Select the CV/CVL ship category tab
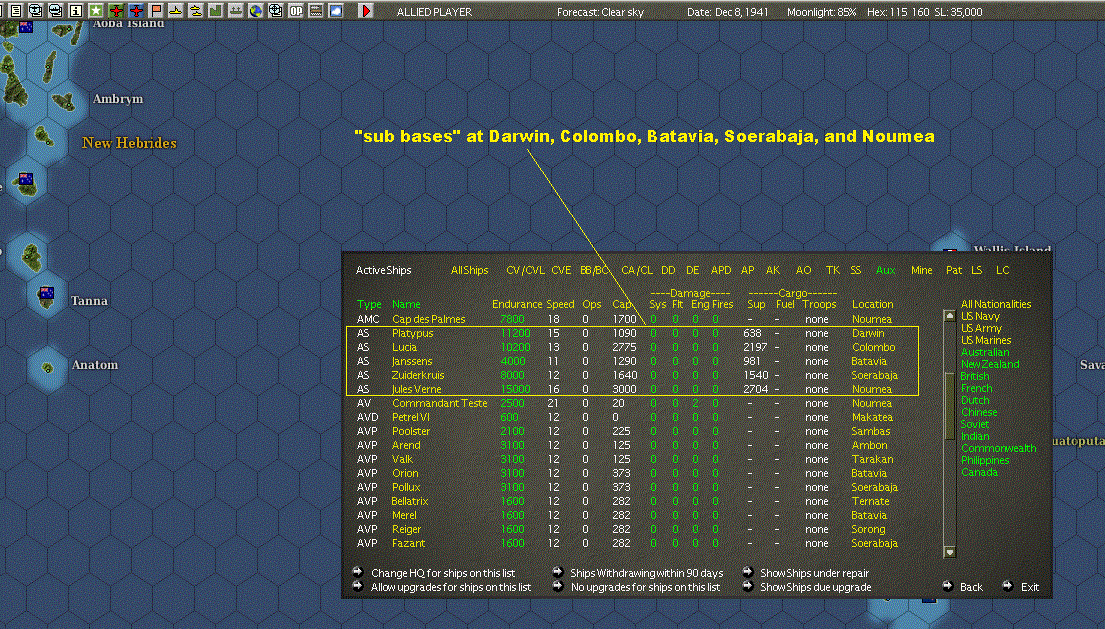The image size is (1105, 629). 525,270
